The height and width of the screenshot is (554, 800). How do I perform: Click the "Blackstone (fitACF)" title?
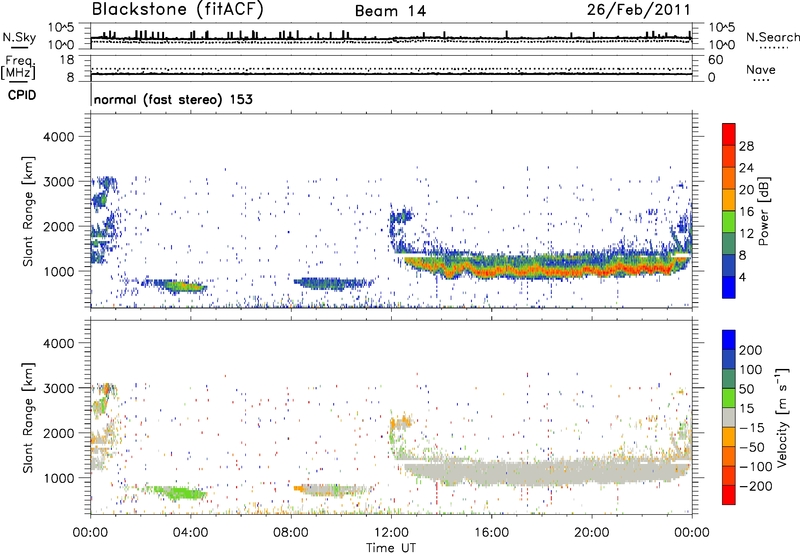click(177, 9)
